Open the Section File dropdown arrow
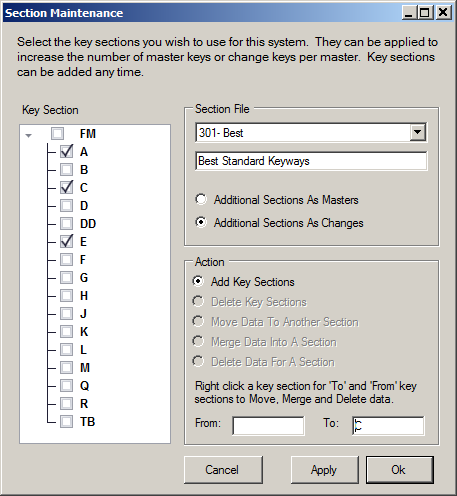This screenshot has width=457, height=496. [x=417, y=133]
